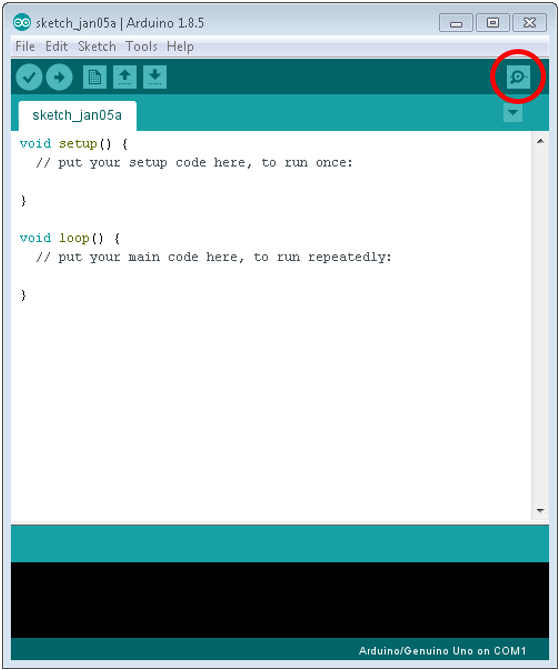This screenshot has width=559, height=670.
Task: Open the Edit menu
Action: 56,46
